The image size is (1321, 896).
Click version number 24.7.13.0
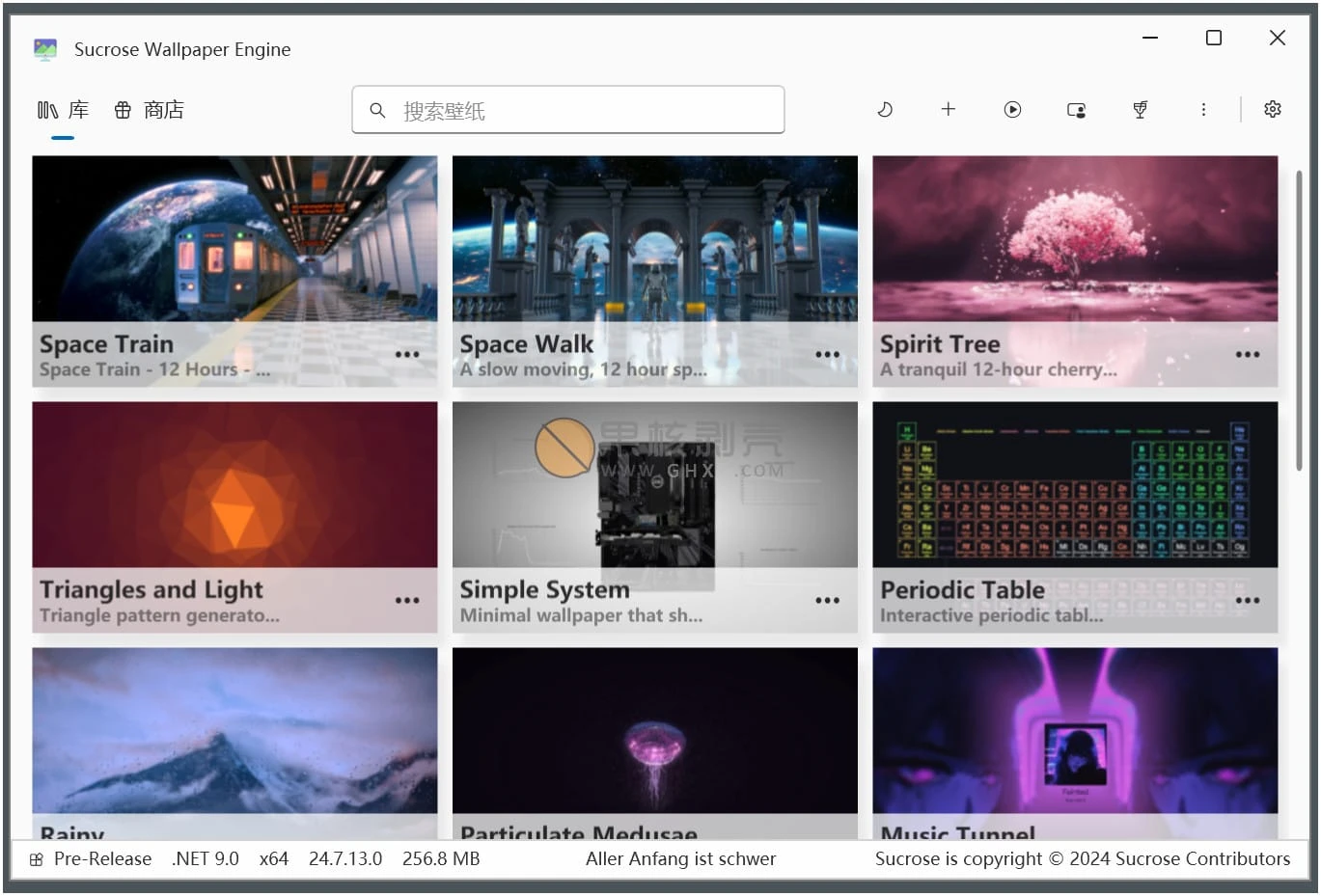coord(345,859)
